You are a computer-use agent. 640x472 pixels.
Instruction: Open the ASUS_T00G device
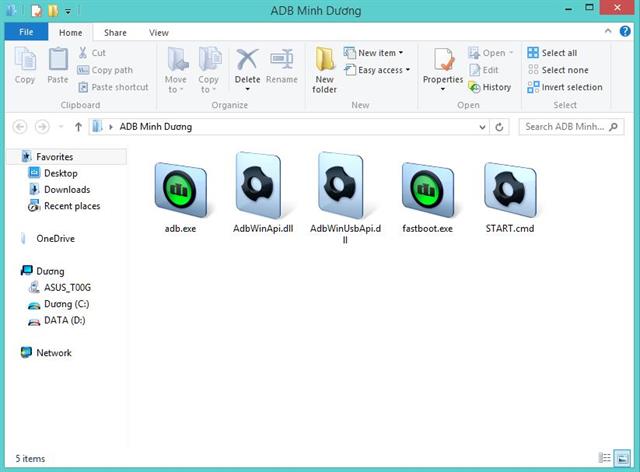tap(60, 287)
